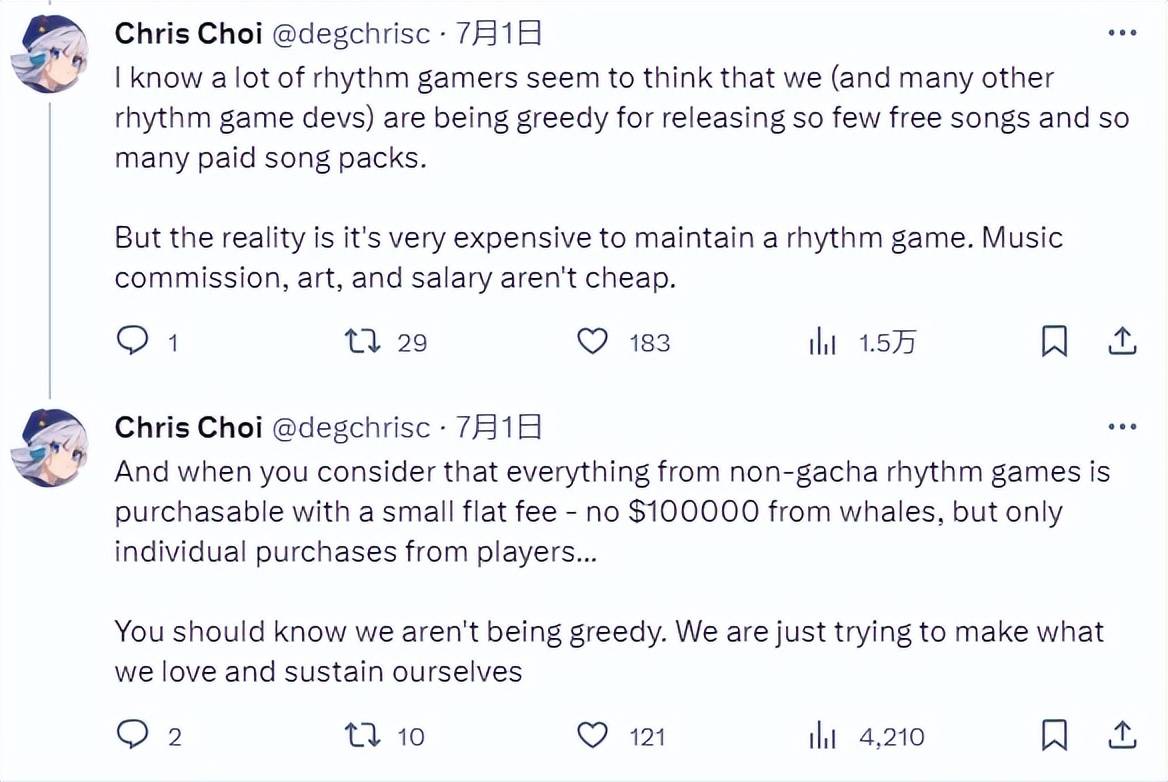This screenshot has width=1168, height=782.
Task: Reply to the first tweet about greedy devs
Action: [x=133, y=342]
